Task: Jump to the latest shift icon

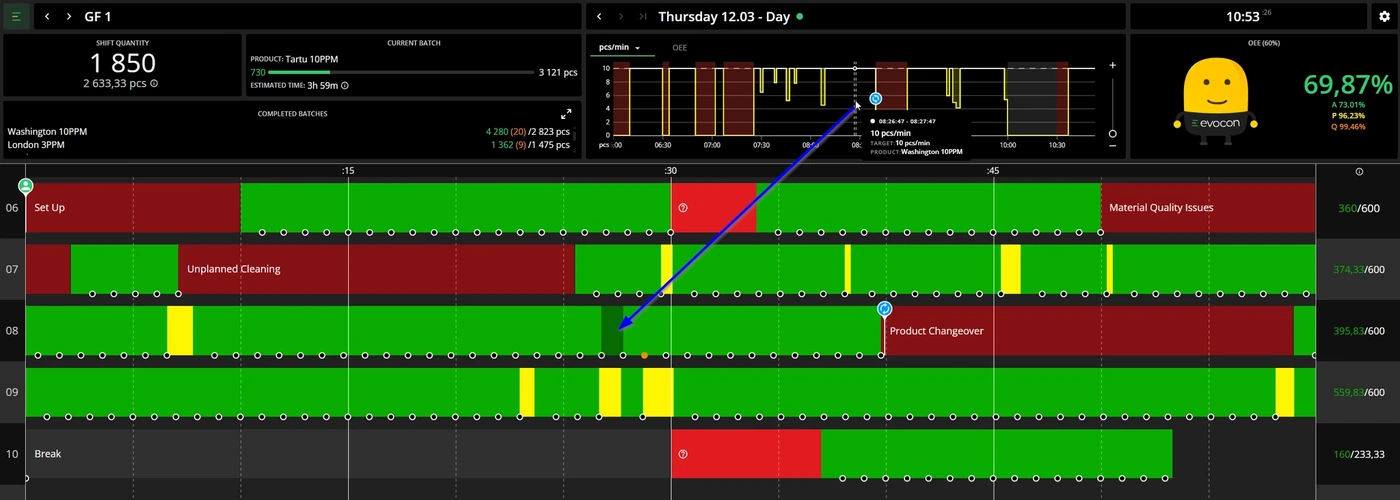Action: coord(642,17)
